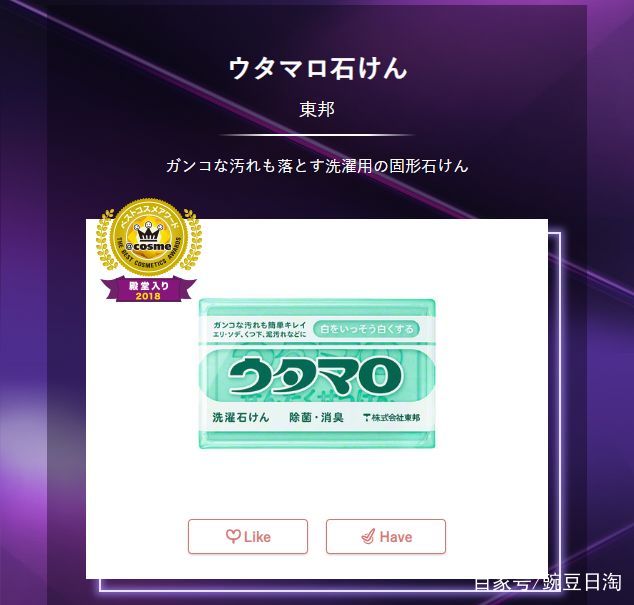Viewport: 634px width, 605px height.
Task: Open the green soap product image
Action: point(317,373)
